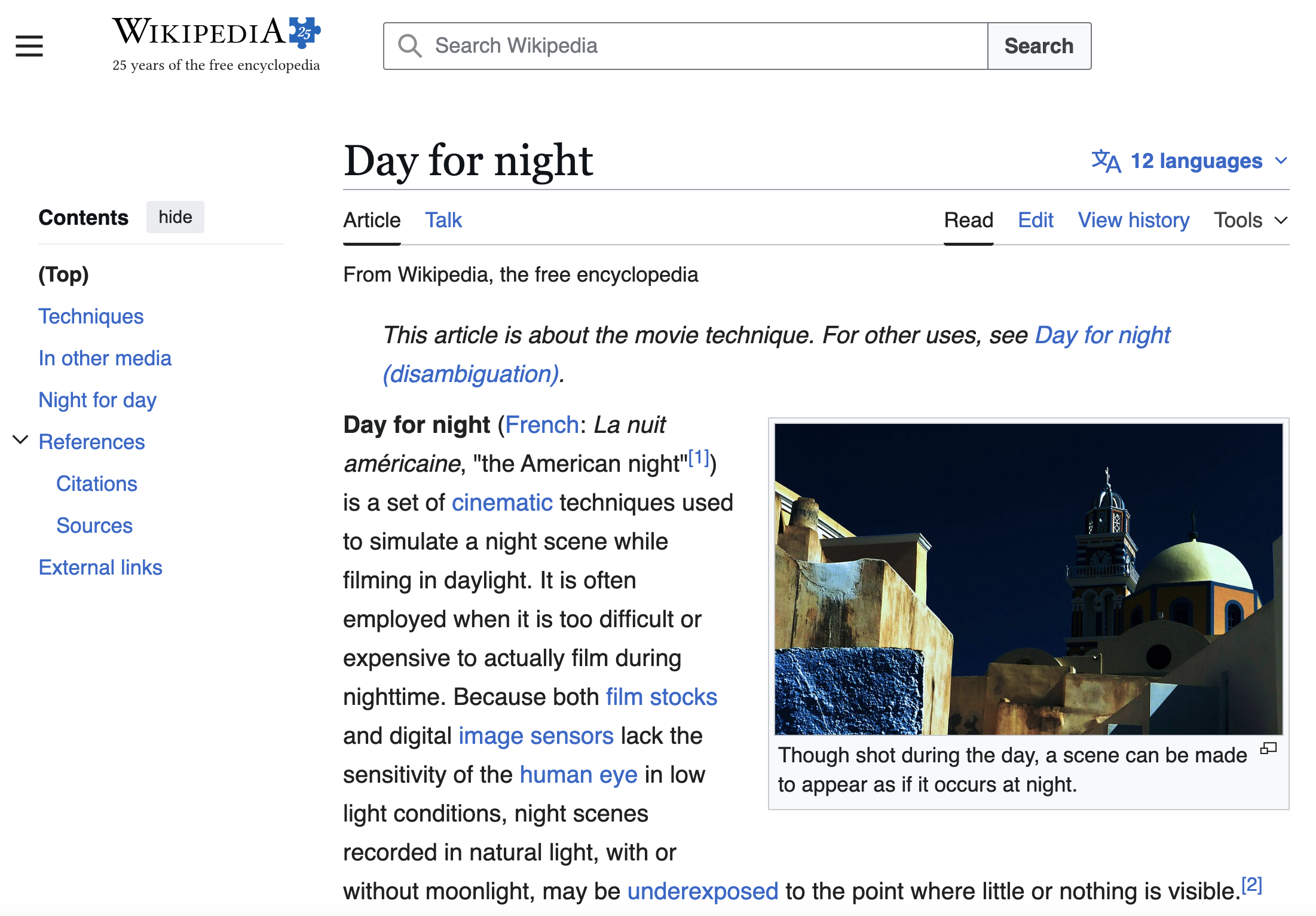Screen dimensions: 1316x916
Task: Select the Edit tab
Action: tap(1035, 220)
